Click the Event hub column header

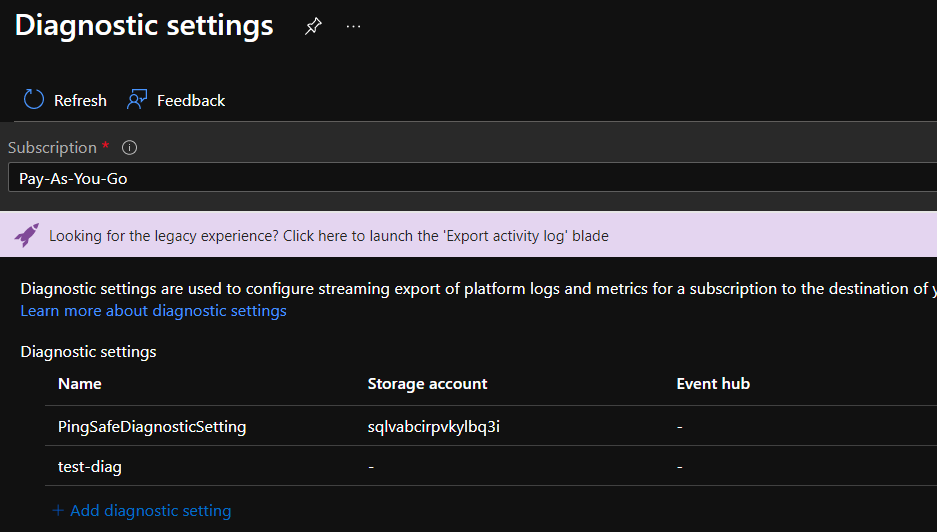point(713,384)
